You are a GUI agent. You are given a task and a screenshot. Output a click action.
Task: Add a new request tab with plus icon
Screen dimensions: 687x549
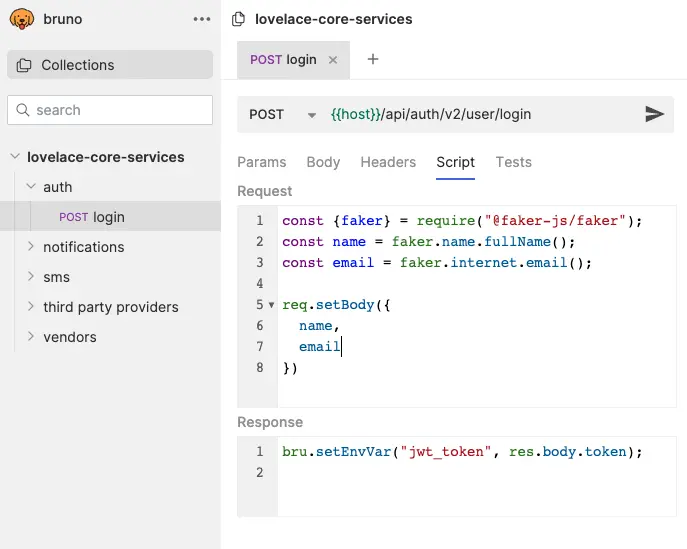point(372,59)
